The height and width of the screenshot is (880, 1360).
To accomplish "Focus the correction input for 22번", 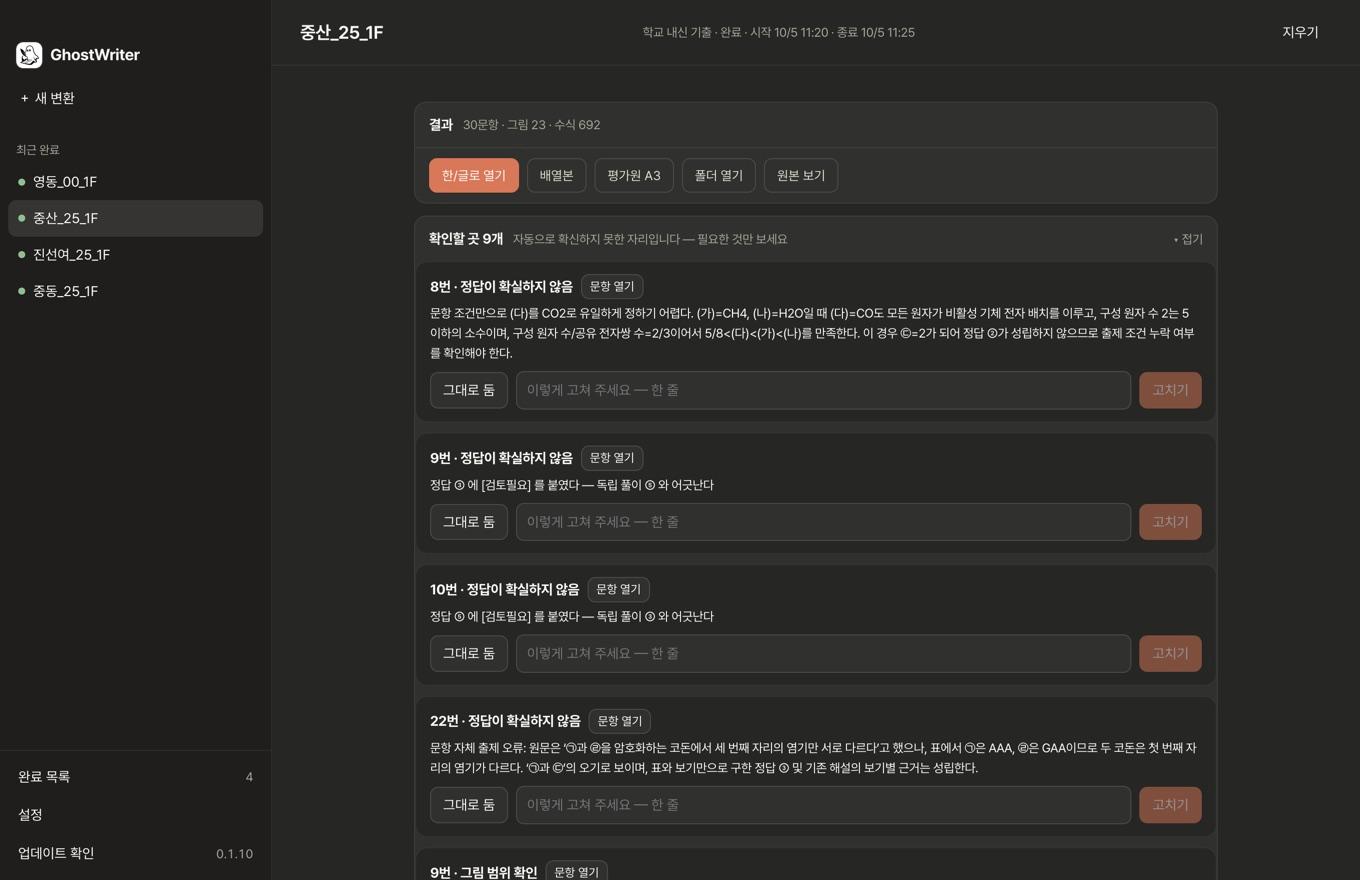I will point(823,805).
